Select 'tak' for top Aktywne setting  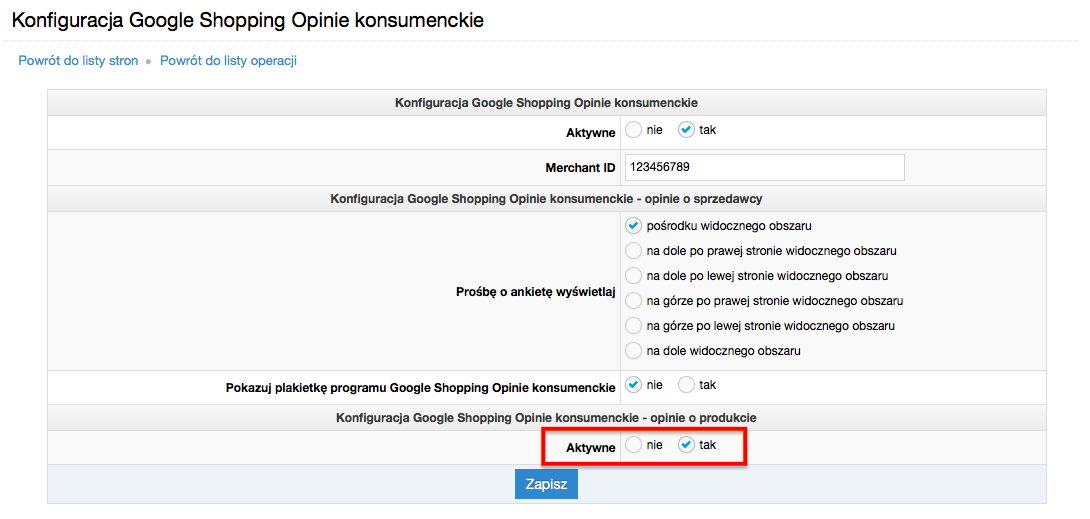[x=686, y=130]
